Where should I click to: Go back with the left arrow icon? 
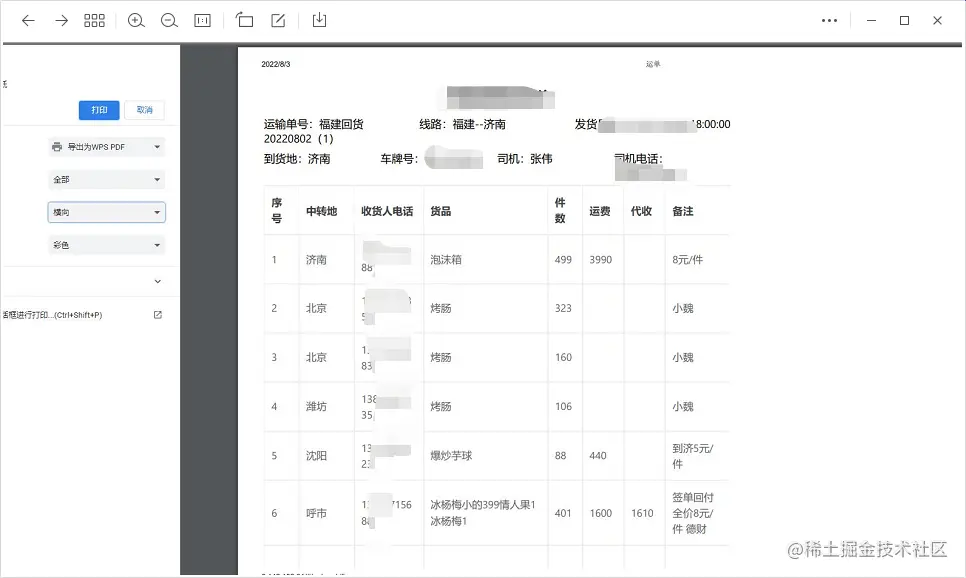(x=28, y=20)
